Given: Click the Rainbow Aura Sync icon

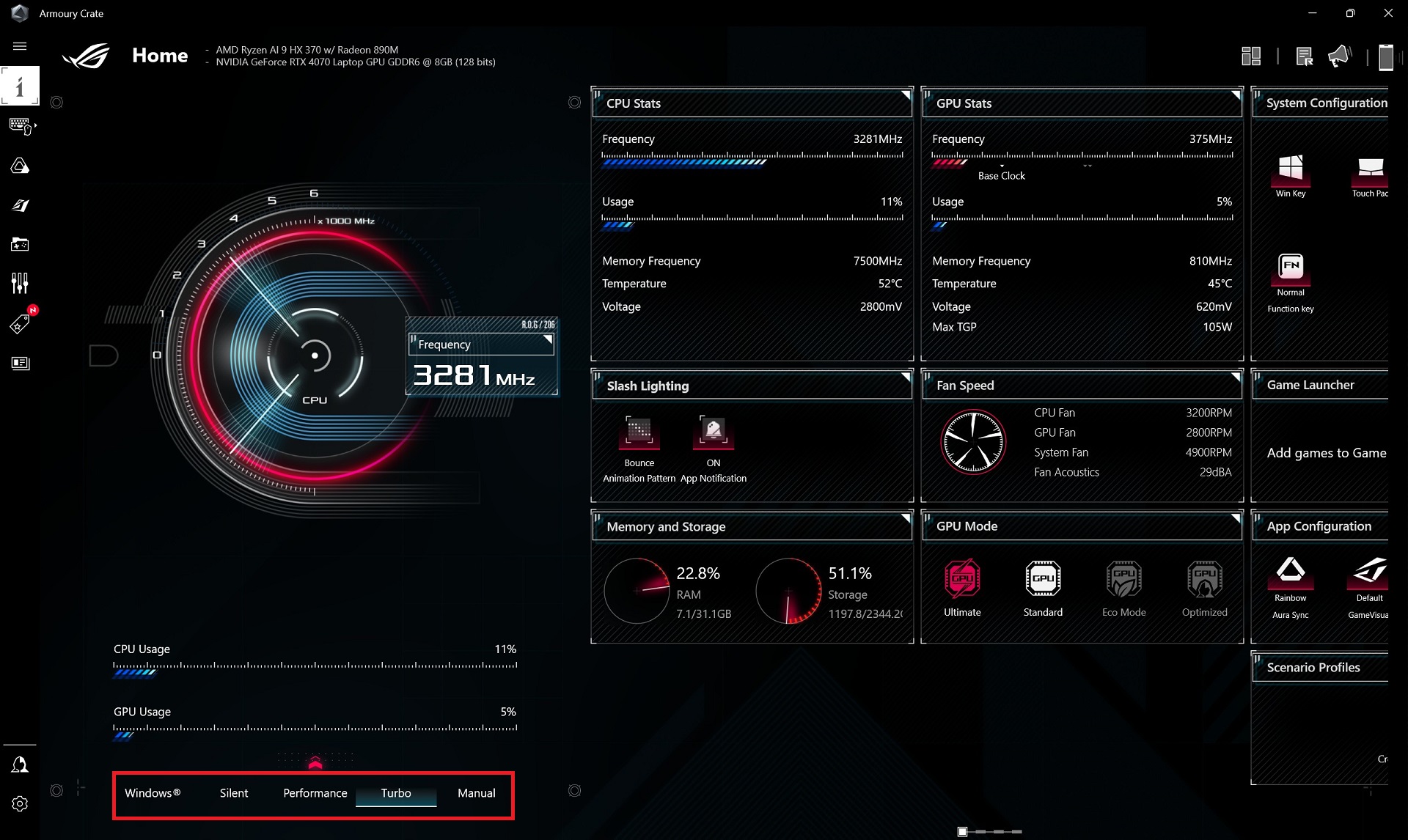Looking at the screenshot, I should (1291, 572).
